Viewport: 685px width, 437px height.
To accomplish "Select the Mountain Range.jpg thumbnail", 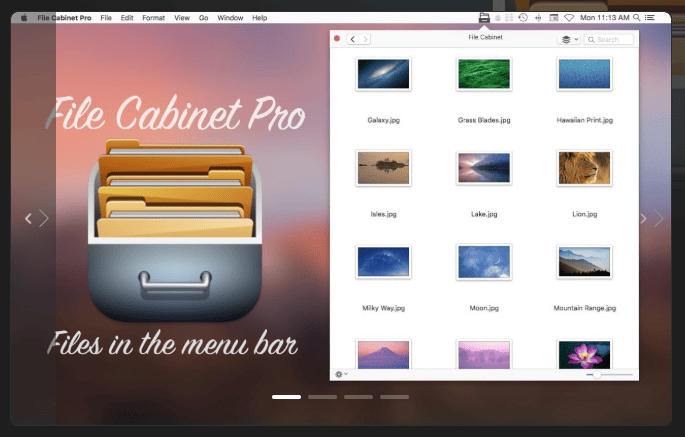I will 585,262.
